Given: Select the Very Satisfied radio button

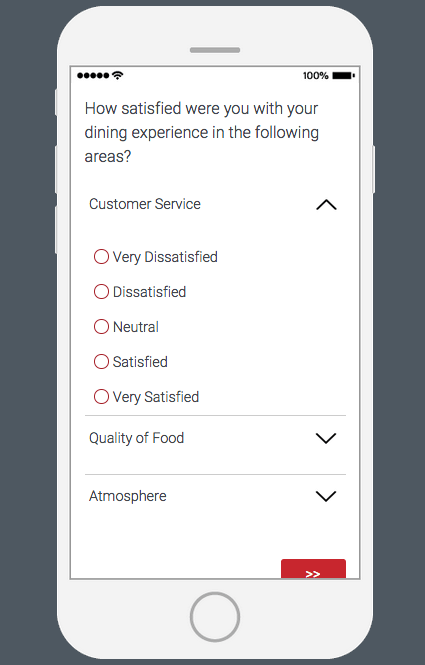Looking at the screenshot, I should 101,397.
